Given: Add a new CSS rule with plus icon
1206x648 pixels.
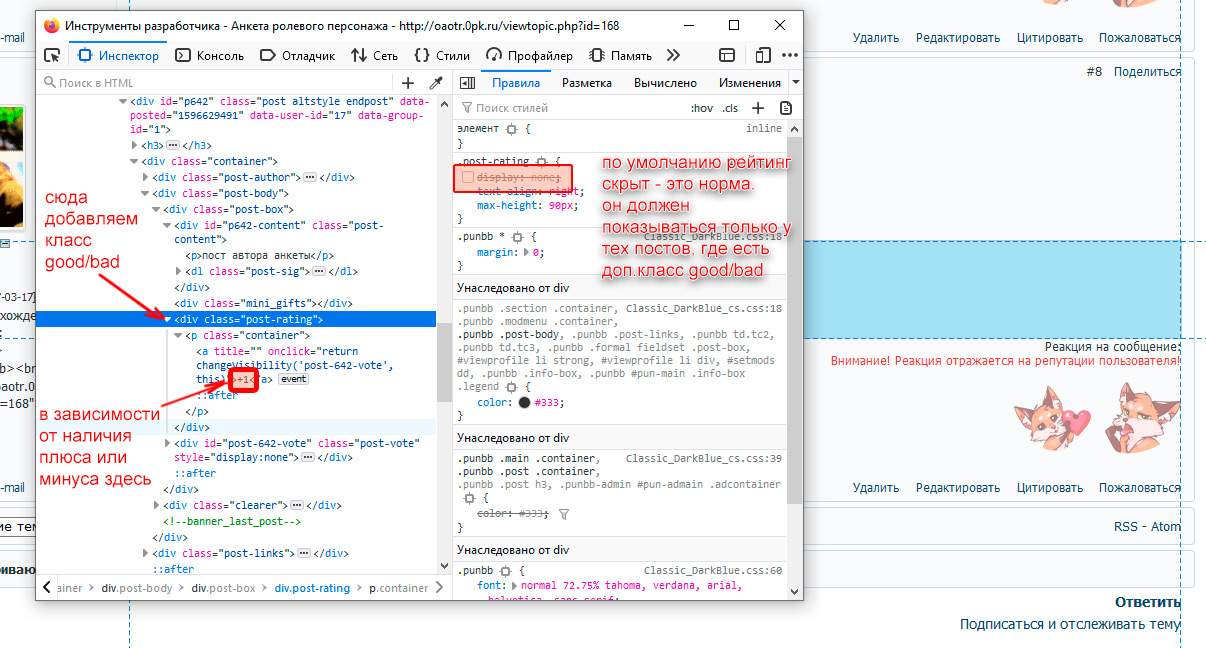Looking at the screenshot, I should tap(758, 108).
